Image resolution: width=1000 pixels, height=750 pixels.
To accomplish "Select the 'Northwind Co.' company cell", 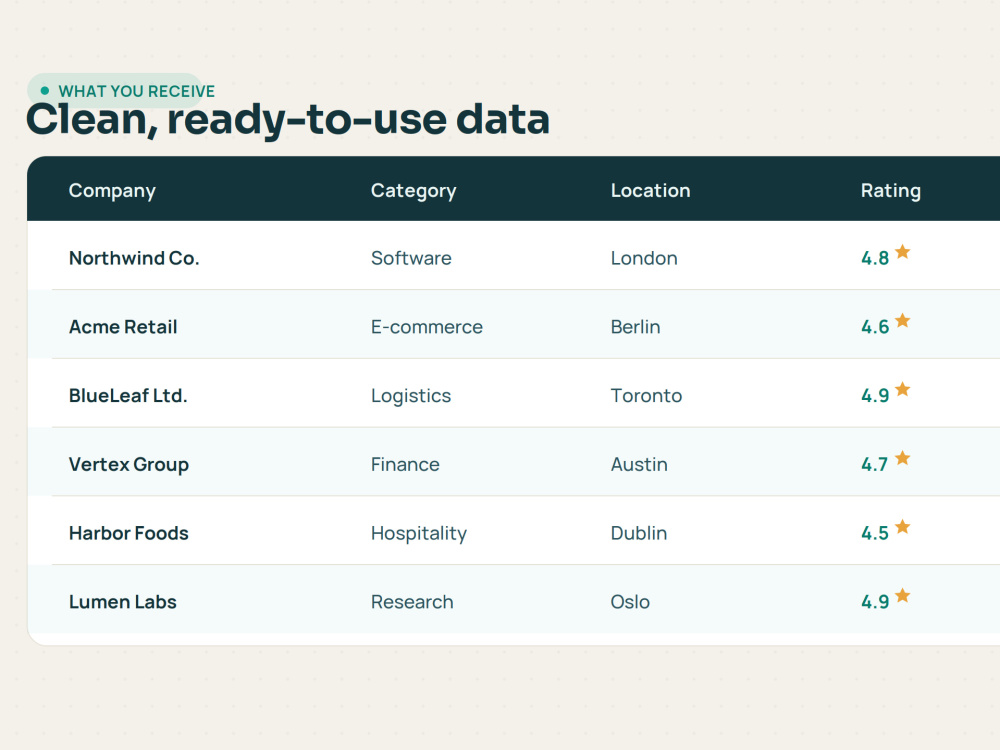I will point(134,258).
